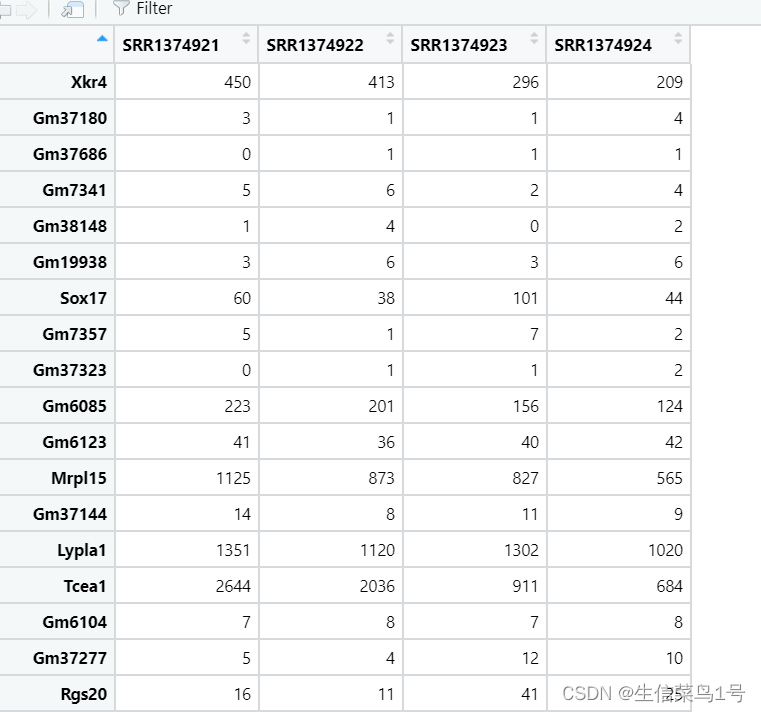Click the Sox17 cell with value 101
This screenshot has width=761, height=712.
click(x=475, y=298)
